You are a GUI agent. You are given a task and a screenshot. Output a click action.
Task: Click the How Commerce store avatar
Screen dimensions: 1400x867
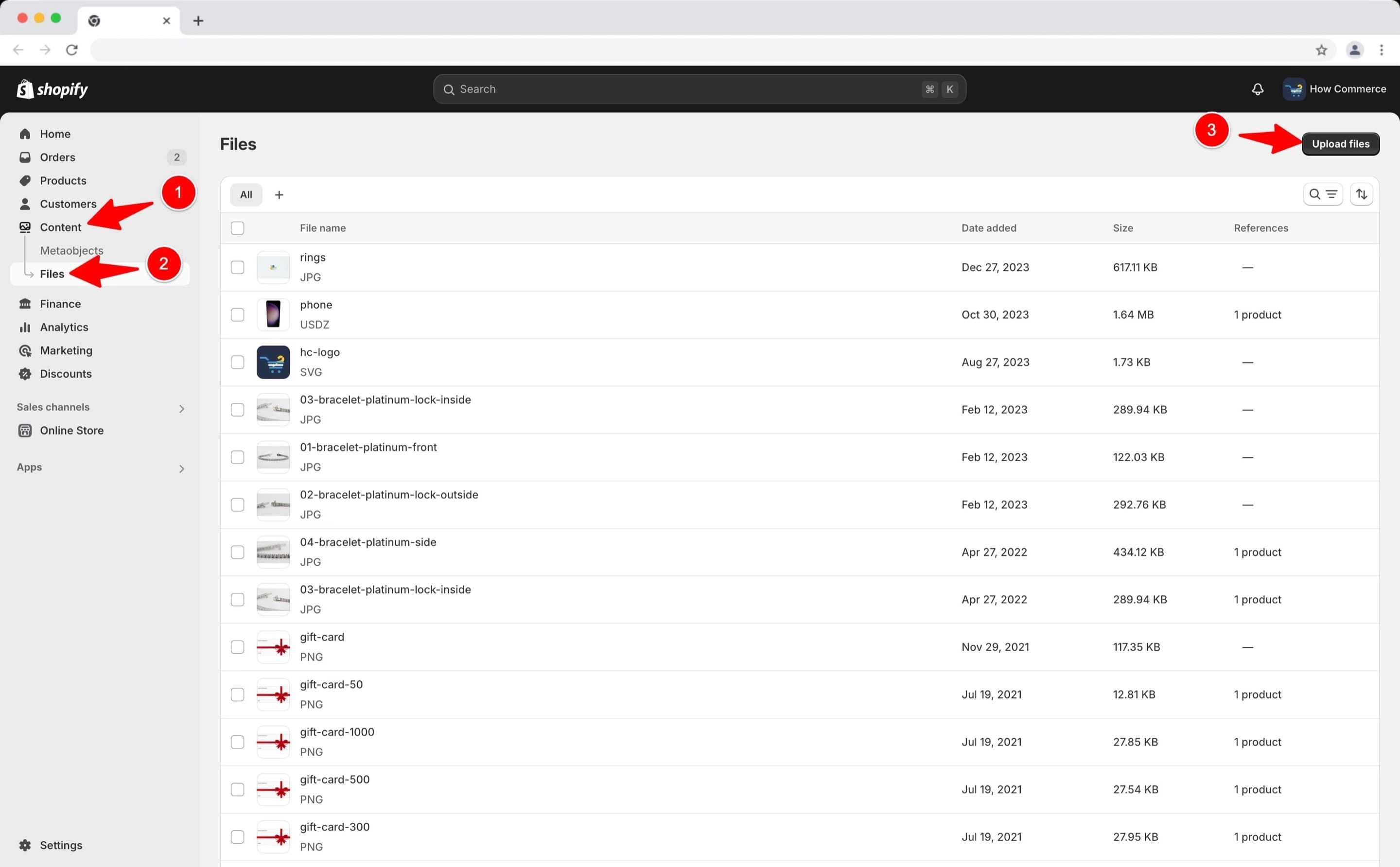1294,89
